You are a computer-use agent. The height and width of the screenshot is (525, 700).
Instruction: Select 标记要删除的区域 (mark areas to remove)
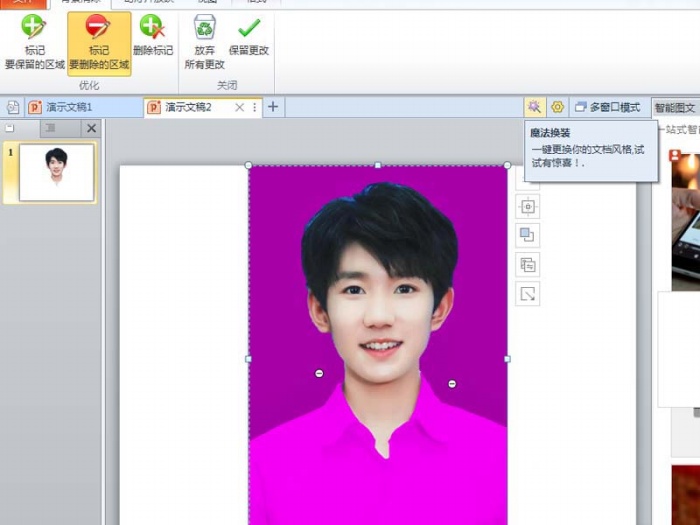tap(99, 42)
